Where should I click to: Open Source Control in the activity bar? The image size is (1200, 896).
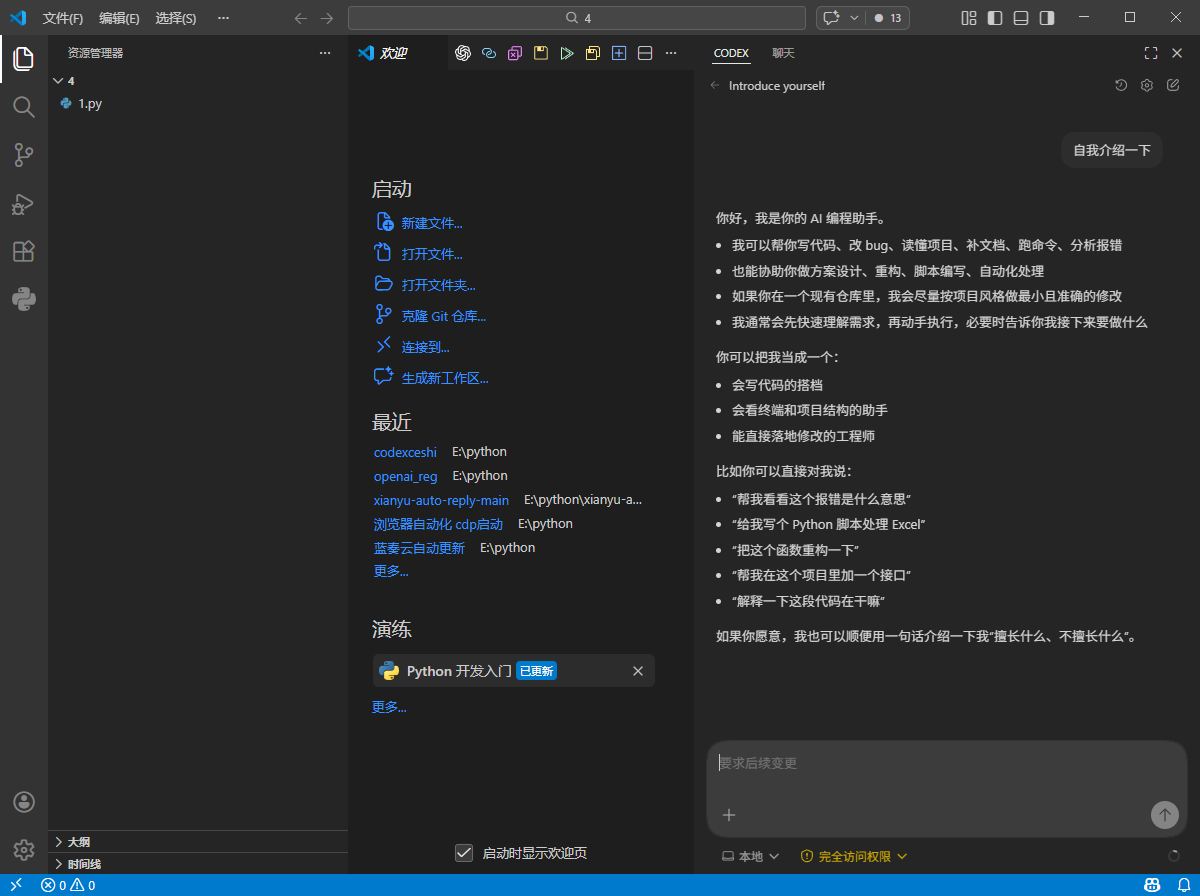tap(23, 155)
